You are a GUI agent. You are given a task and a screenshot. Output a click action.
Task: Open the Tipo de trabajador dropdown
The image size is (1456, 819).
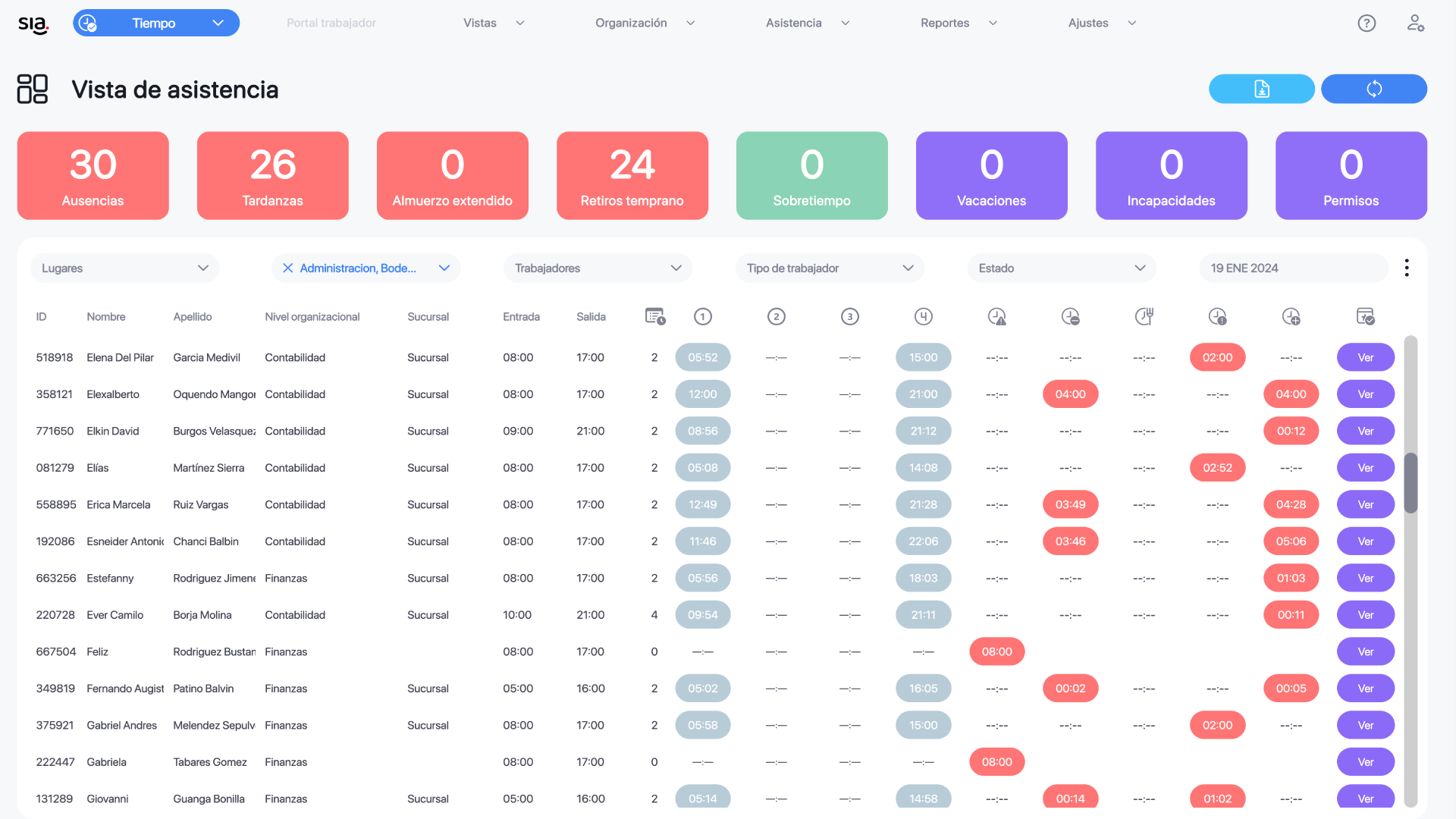point(830,268)
